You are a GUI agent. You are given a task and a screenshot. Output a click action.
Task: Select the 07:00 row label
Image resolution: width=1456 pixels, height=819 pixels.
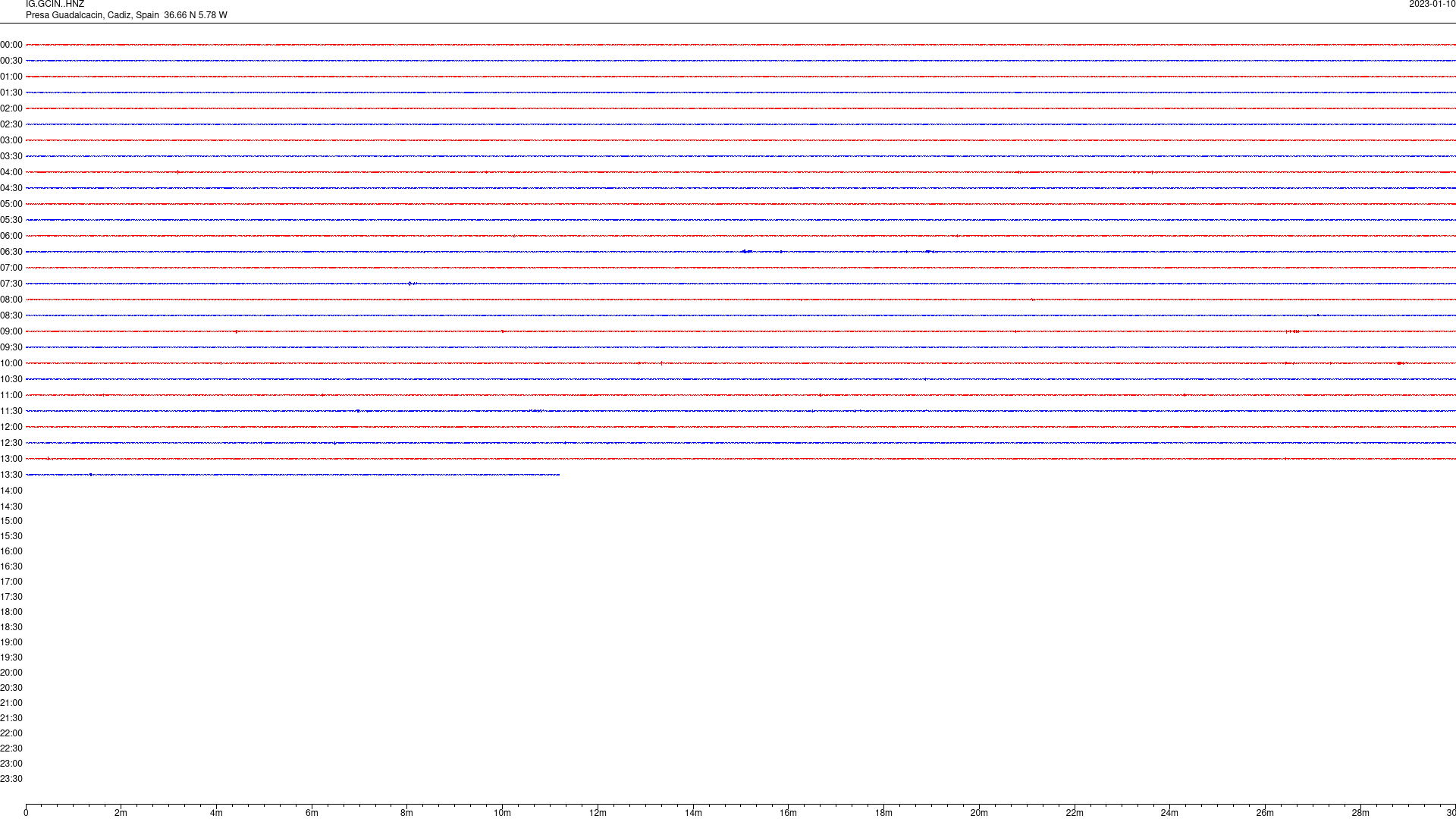tap(11, 268)
